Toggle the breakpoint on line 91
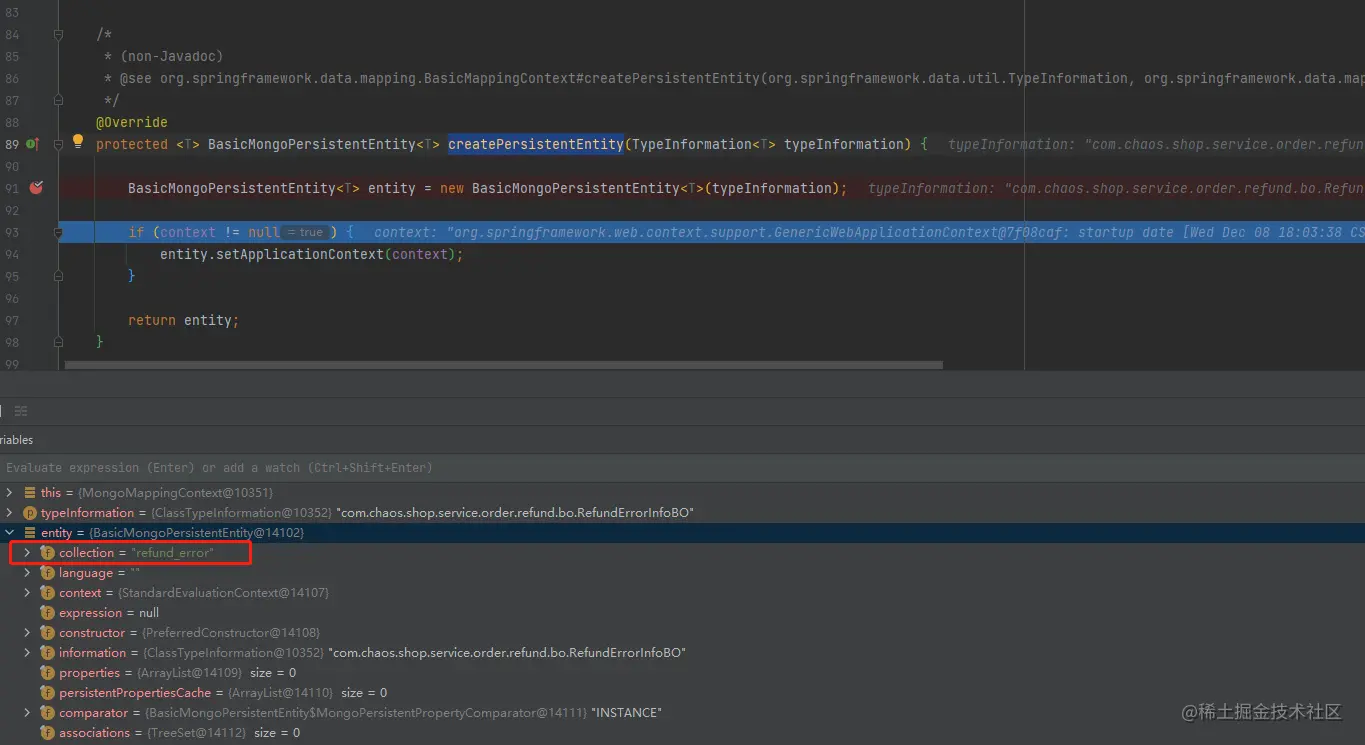 tap(37, 187)
